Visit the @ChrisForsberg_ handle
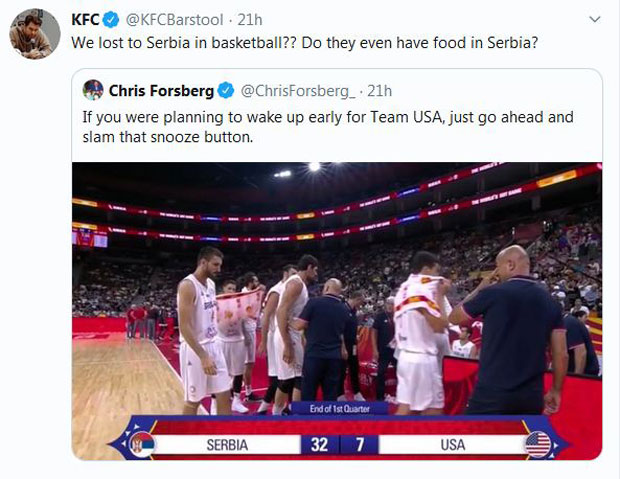 pyautogui.click(x=297, y=91)
